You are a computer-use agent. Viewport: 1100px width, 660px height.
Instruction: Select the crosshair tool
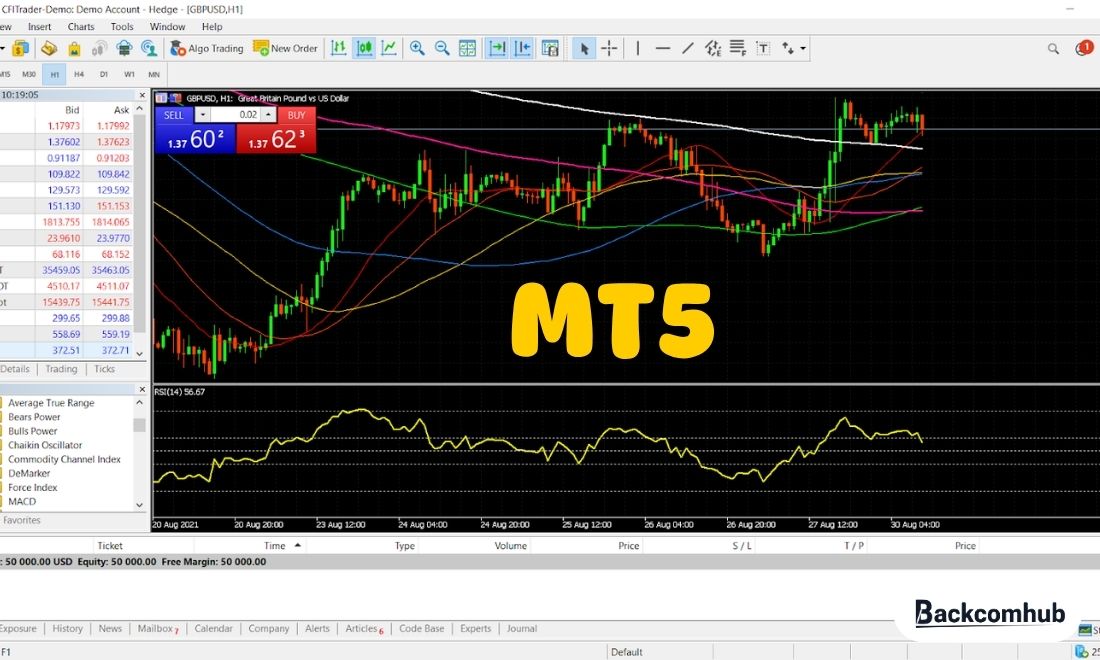[x=609, y=48]
